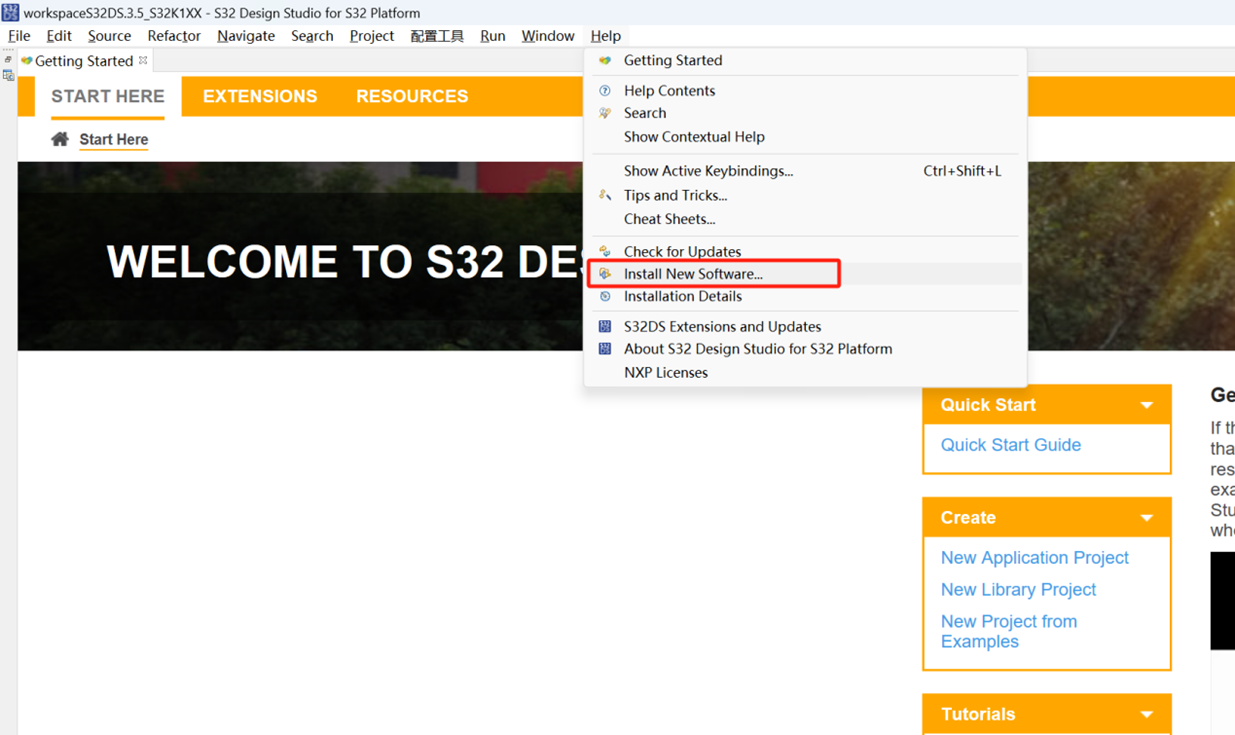This screenshot has width=1235, height=735.
Task: Click the About S32 Design Studio icon
Action: click(x=605, y=349)
